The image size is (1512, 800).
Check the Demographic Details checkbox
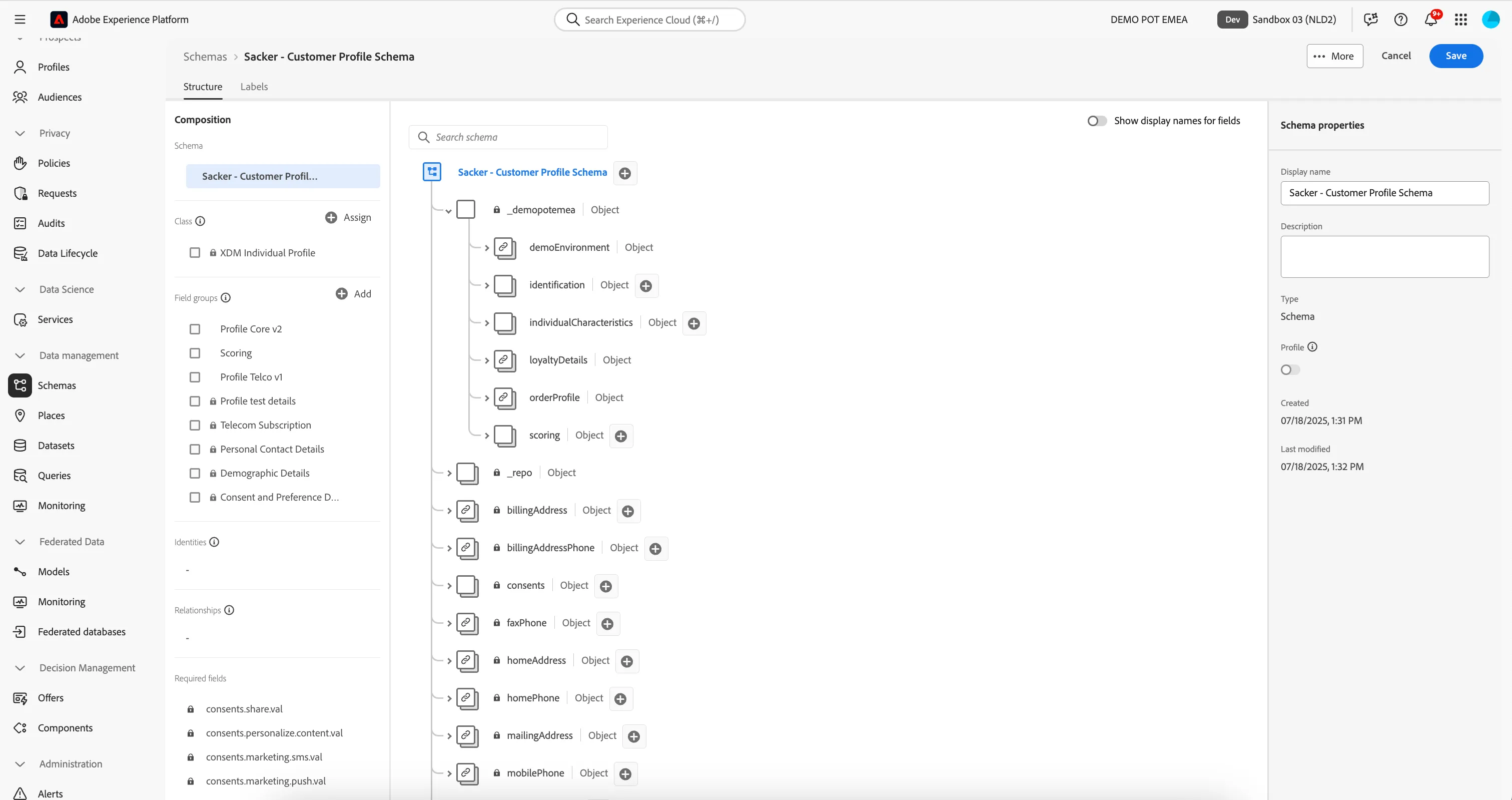[195, 474]
